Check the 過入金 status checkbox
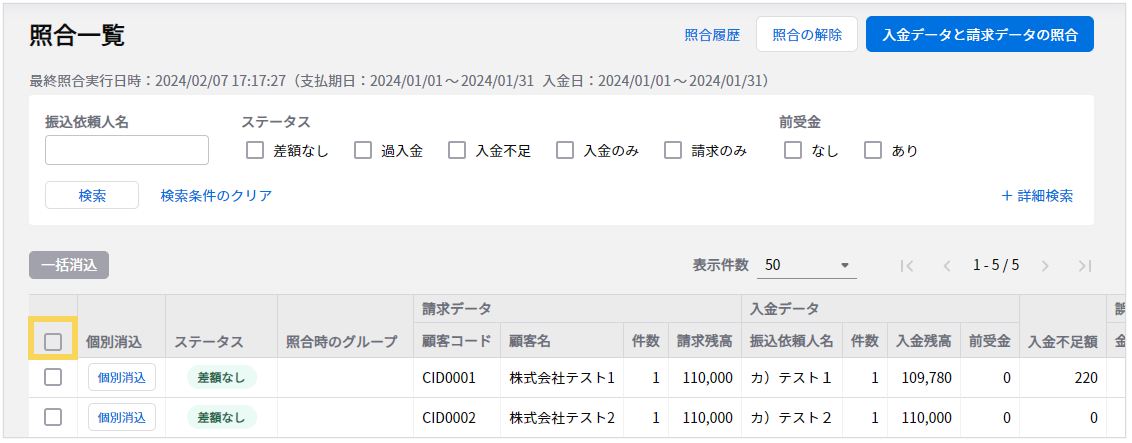This screenshot has width=1132, height=443. 363,151
